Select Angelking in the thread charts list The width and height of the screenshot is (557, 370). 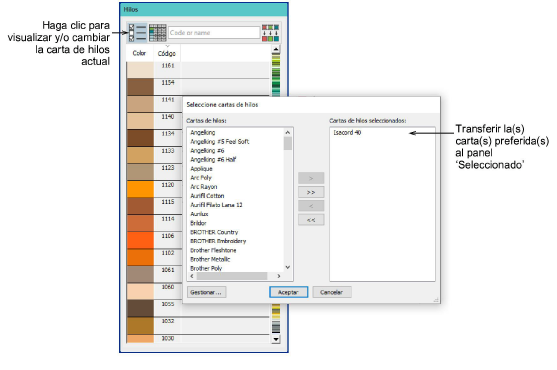point(202,132)
